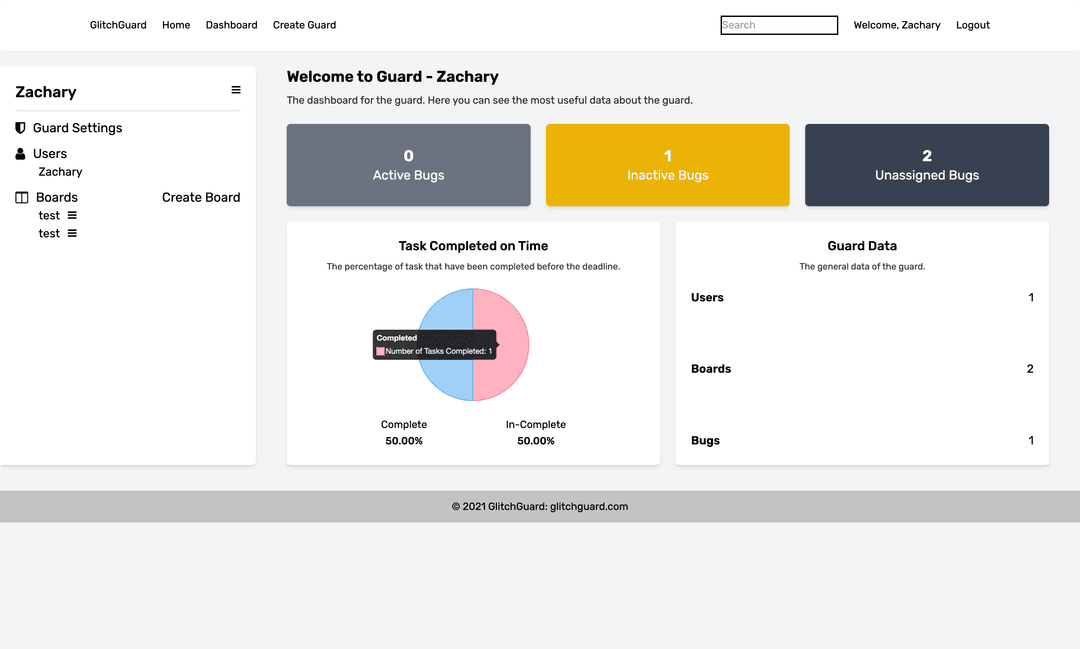Click Create Board in the sidebar

click(x=201, y=198)
